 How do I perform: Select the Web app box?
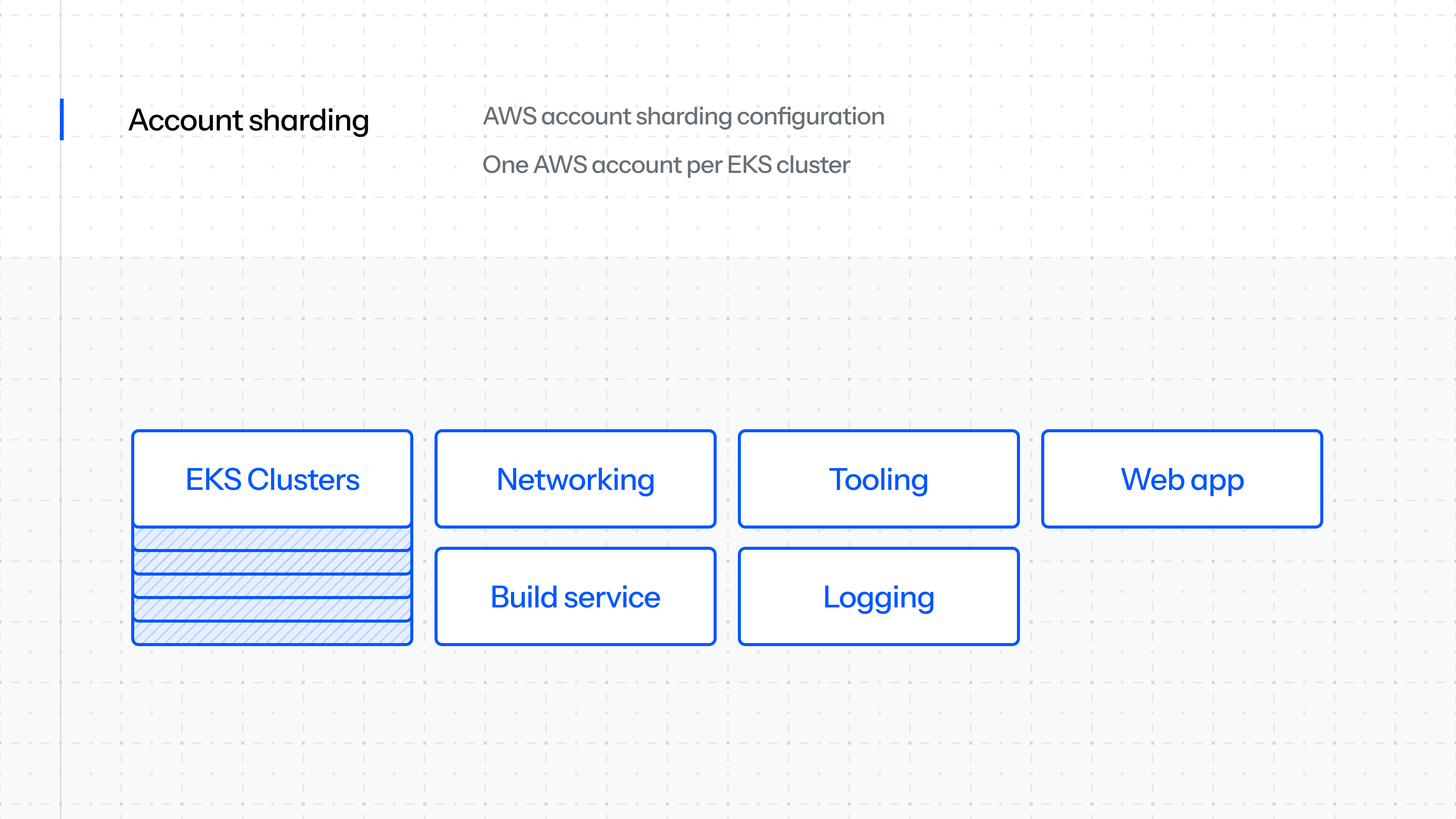click(x=1181, y=479)
